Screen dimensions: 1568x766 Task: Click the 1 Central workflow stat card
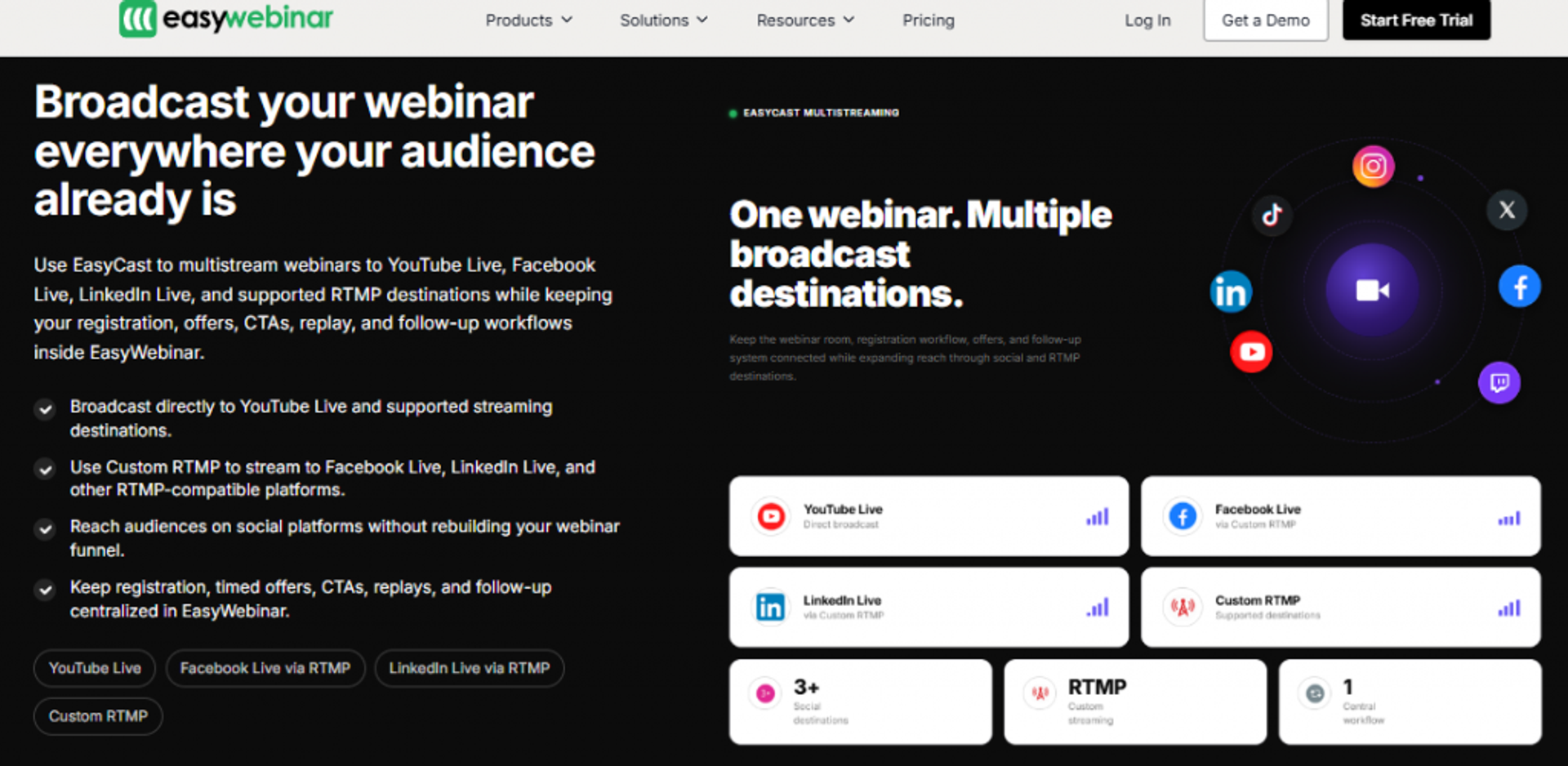tap(1410, 701)
